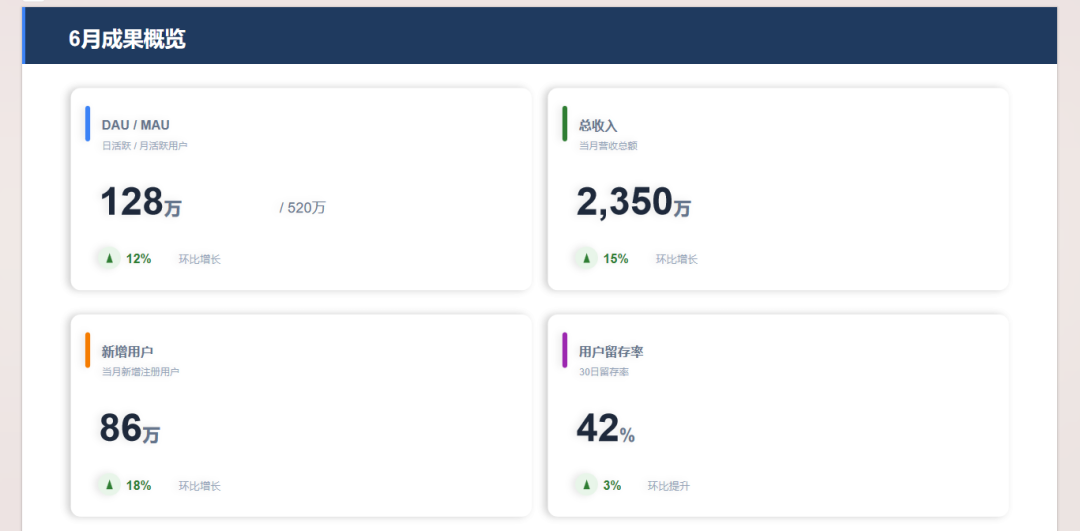Click the orange accent bar on 新增用户 card
The image size is (1080, 531).
click(x=87, y=350)
